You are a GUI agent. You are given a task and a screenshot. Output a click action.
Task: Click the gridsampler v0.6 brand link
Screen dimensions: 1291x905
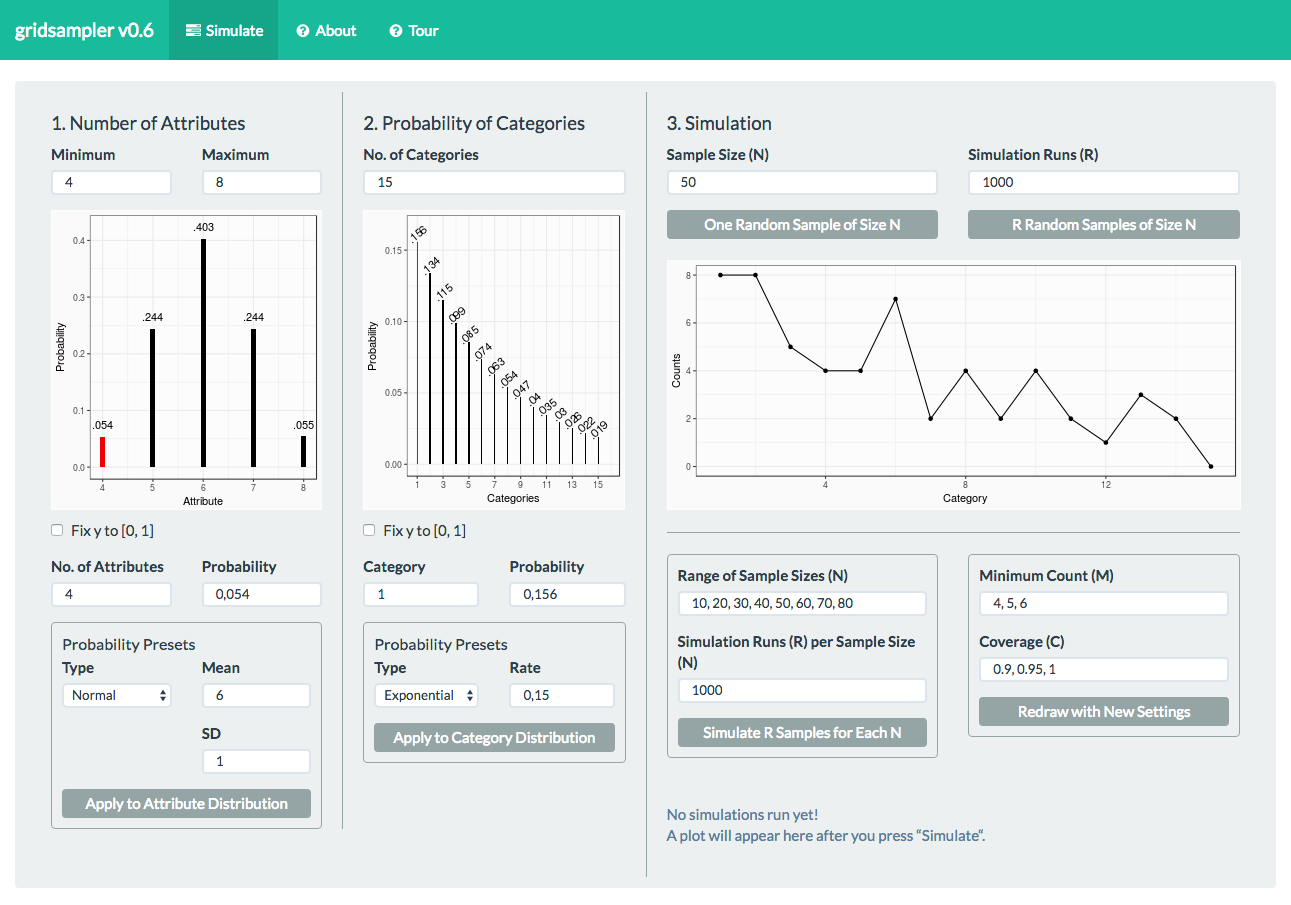85,30
